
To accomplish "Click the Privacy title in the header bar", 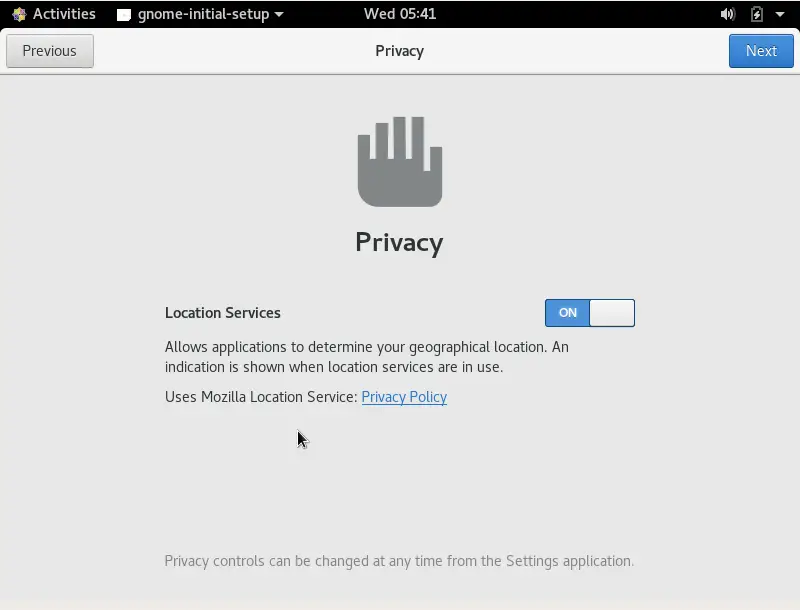I will 399,51.
